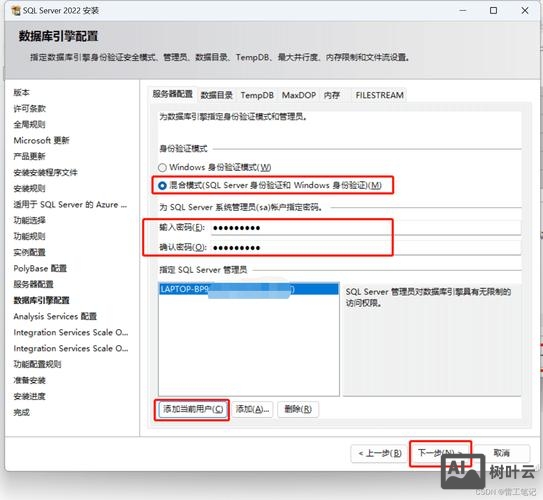543x500 pixels.
Task: Click PolyBase 配置 step in sidebar
Action: pos(40,268)
